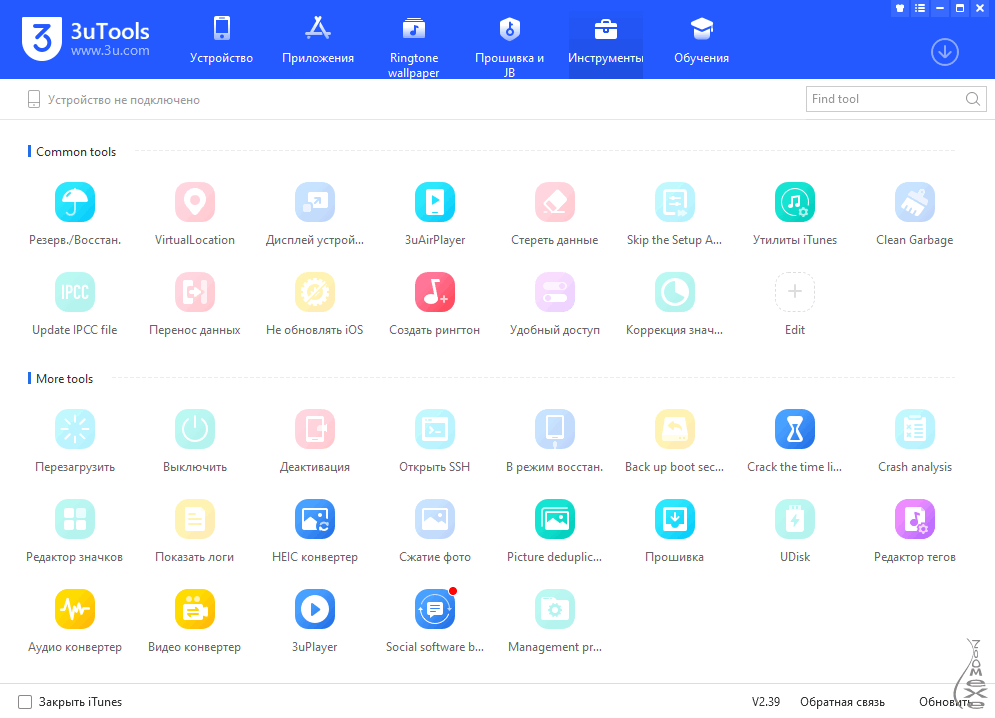Open the Прошивка download tool

[675, 519]
